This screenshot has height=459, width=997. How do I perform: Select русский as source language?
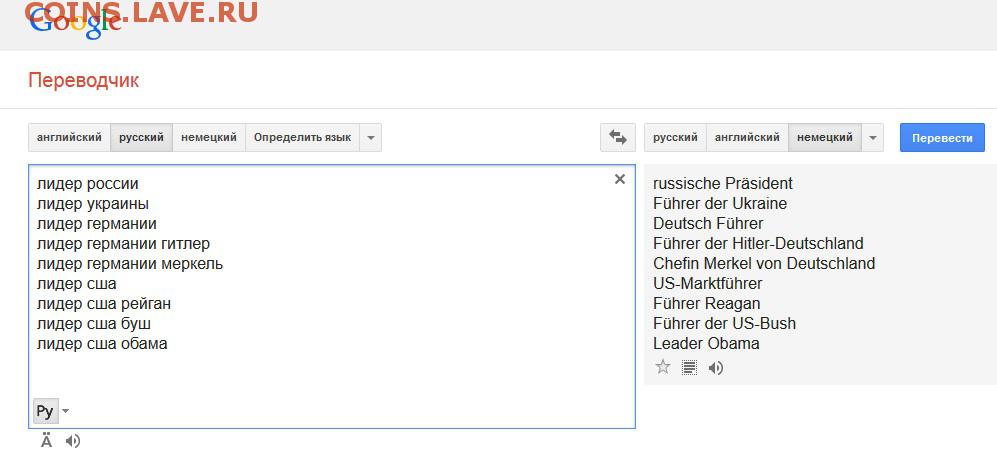coord(141,137)
